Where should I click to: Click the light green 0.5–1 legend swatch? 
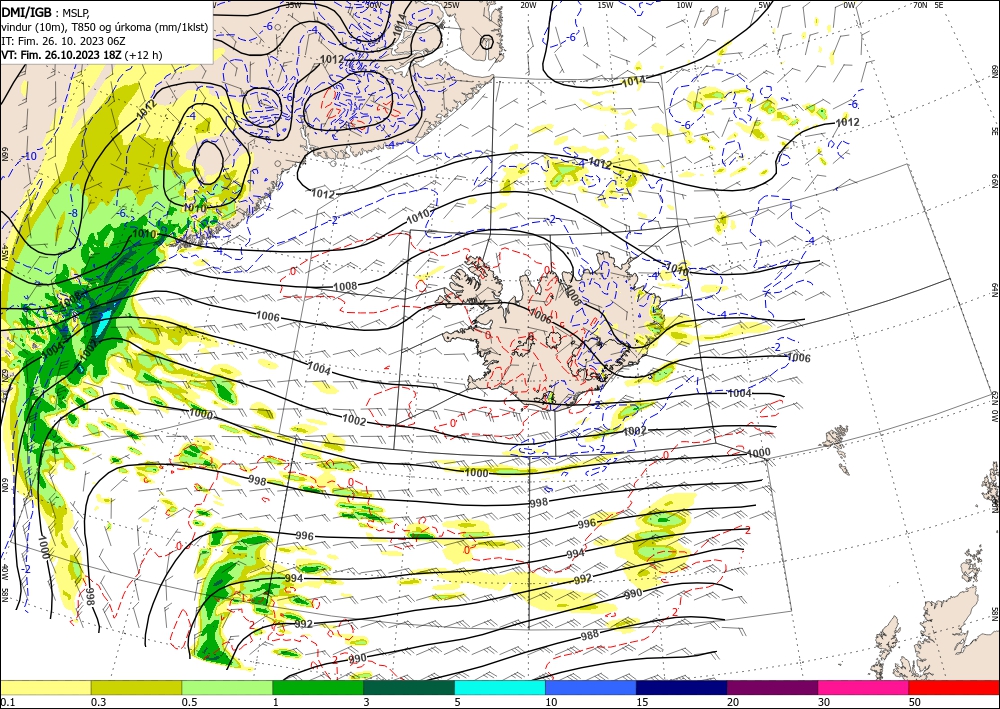227,687
